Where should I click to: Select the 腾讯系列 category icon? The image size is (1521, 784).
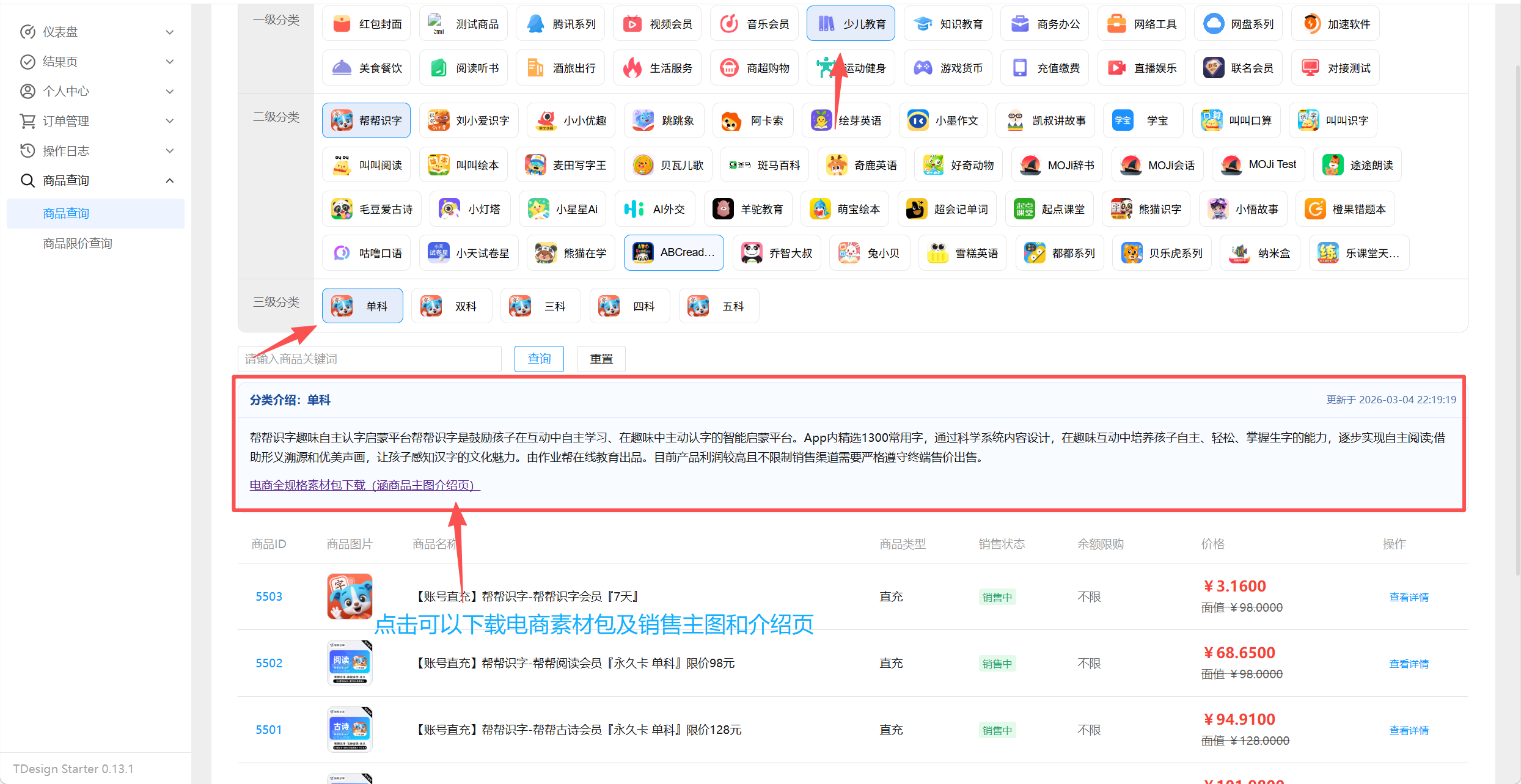pos(560,23)
